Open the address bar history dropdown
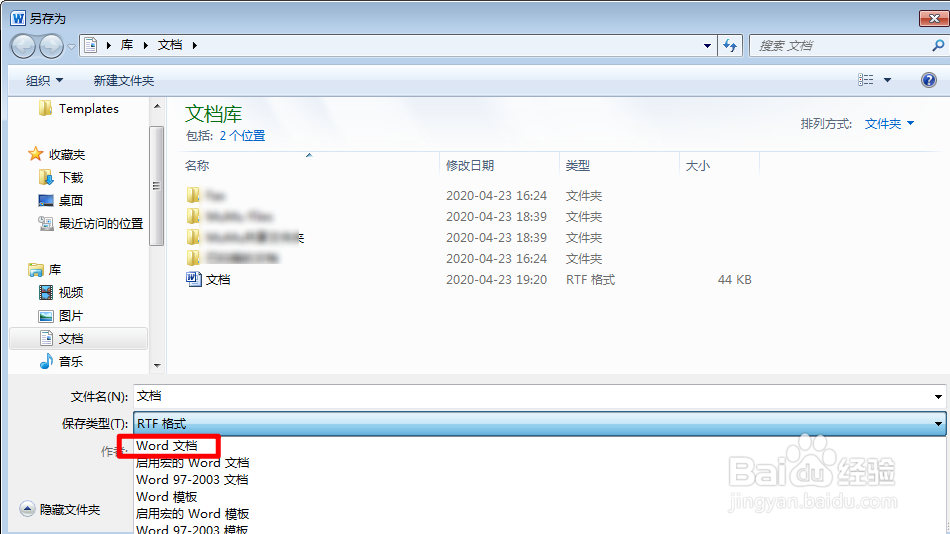 click(x=707, y=45)
